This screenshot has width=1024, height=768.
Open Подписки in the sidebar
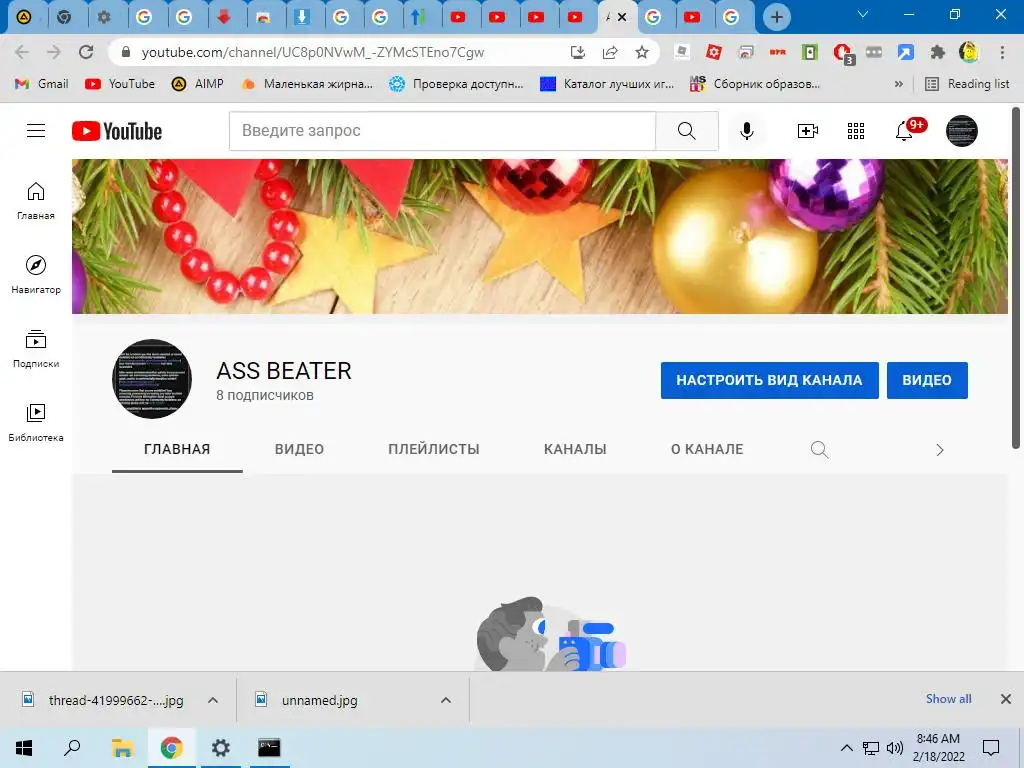36,349
